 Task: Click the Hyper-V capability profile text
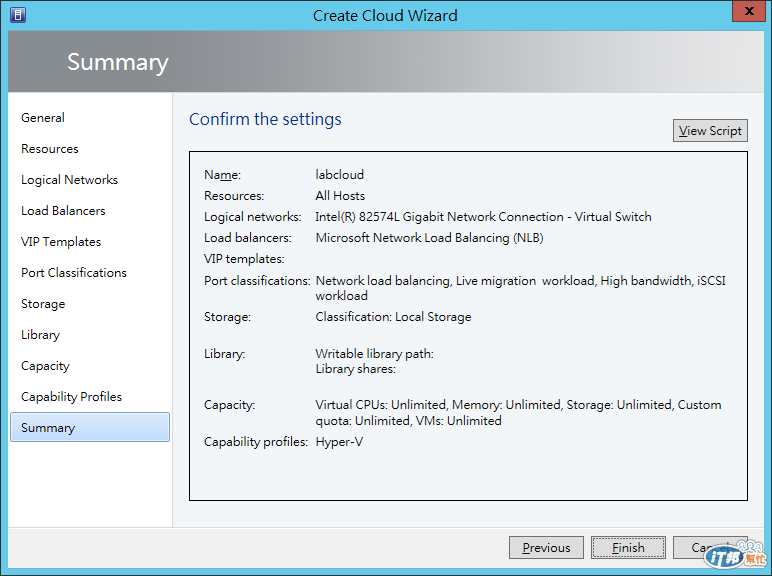tap(339, 441)
